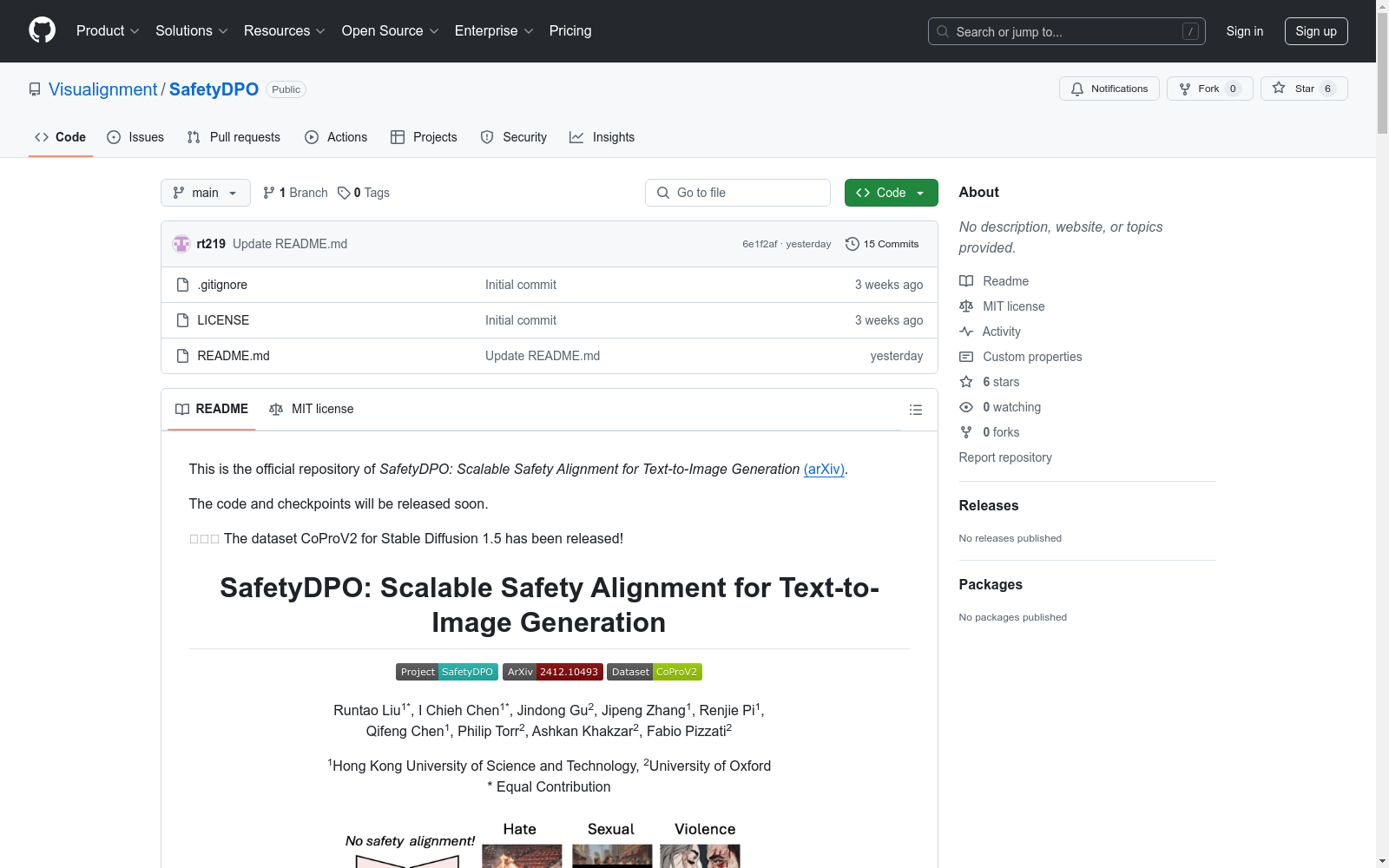Open the .gitignore Initial commit message

point(521,285)
